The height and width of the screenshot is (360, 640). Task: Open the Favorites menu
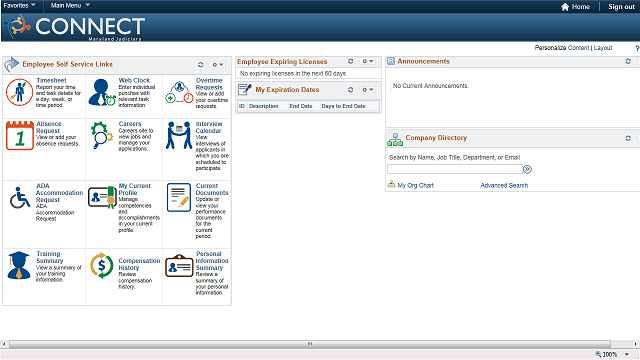(x=20, y=5)
